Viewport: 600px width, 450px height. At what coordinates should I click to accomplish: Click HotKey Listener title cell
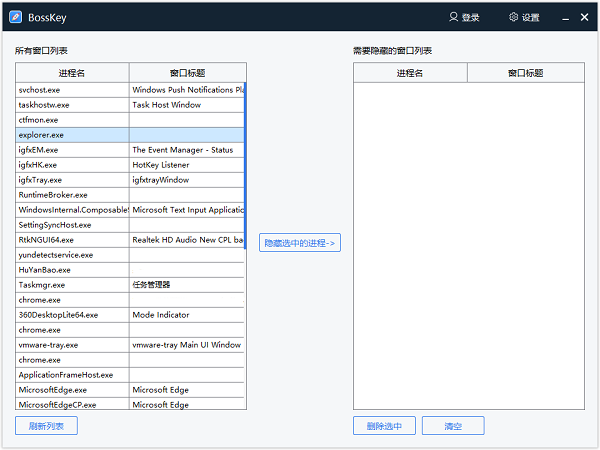[x=187, y=165]
